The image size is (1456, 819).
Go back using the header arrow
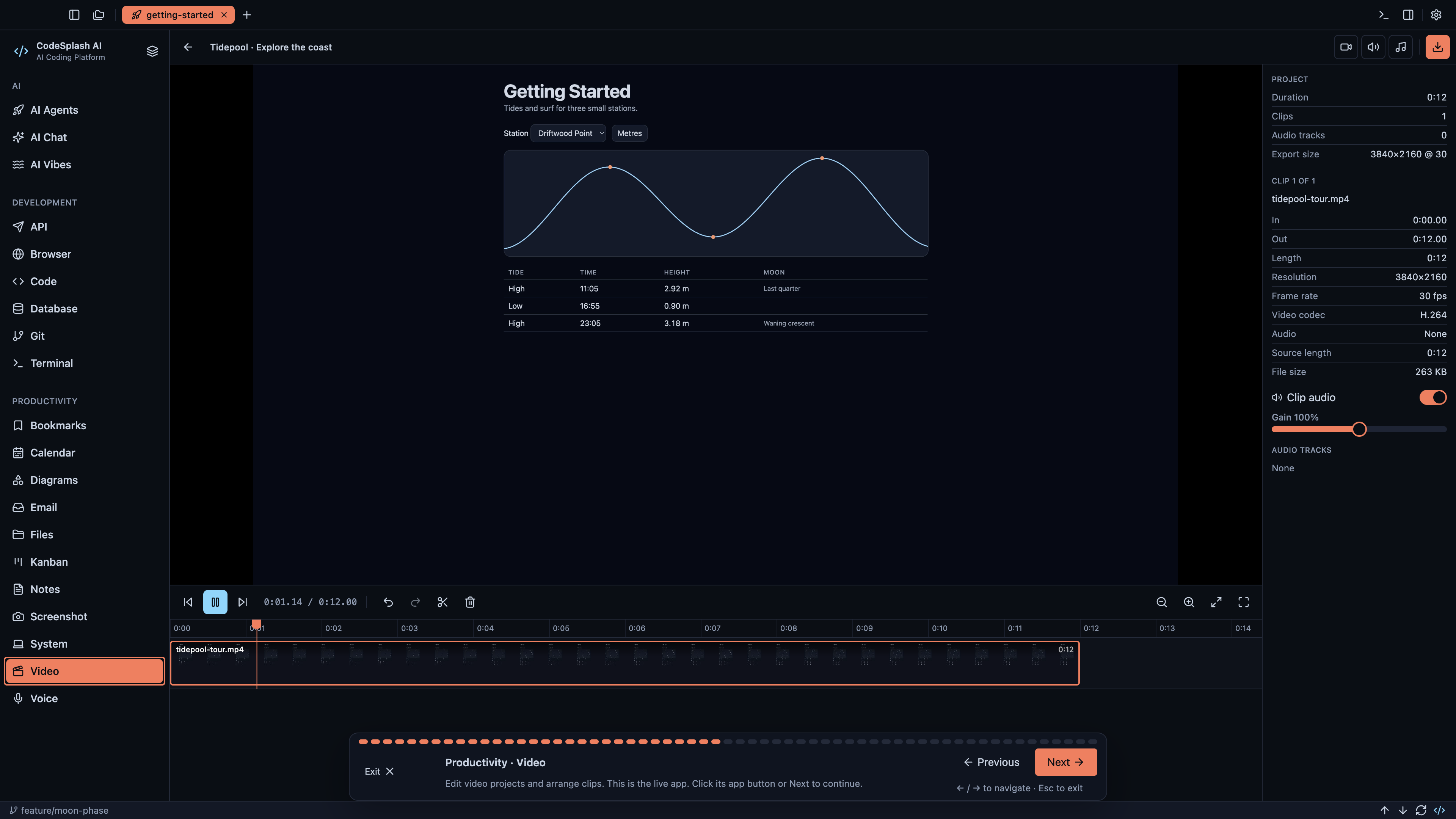pos(188,47)
